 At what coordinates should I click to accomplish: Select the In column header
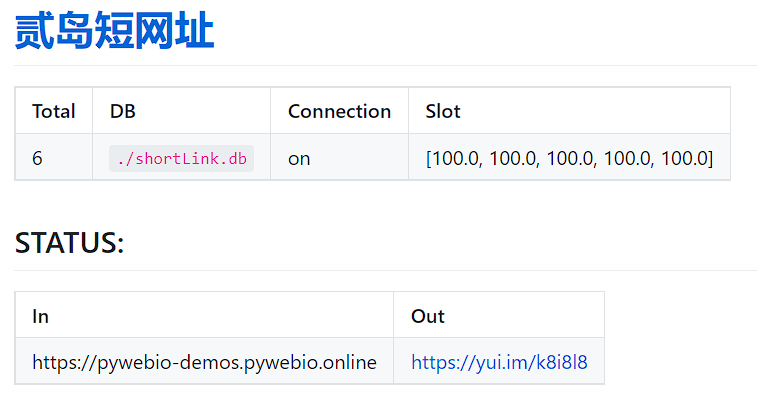point(41,316)
